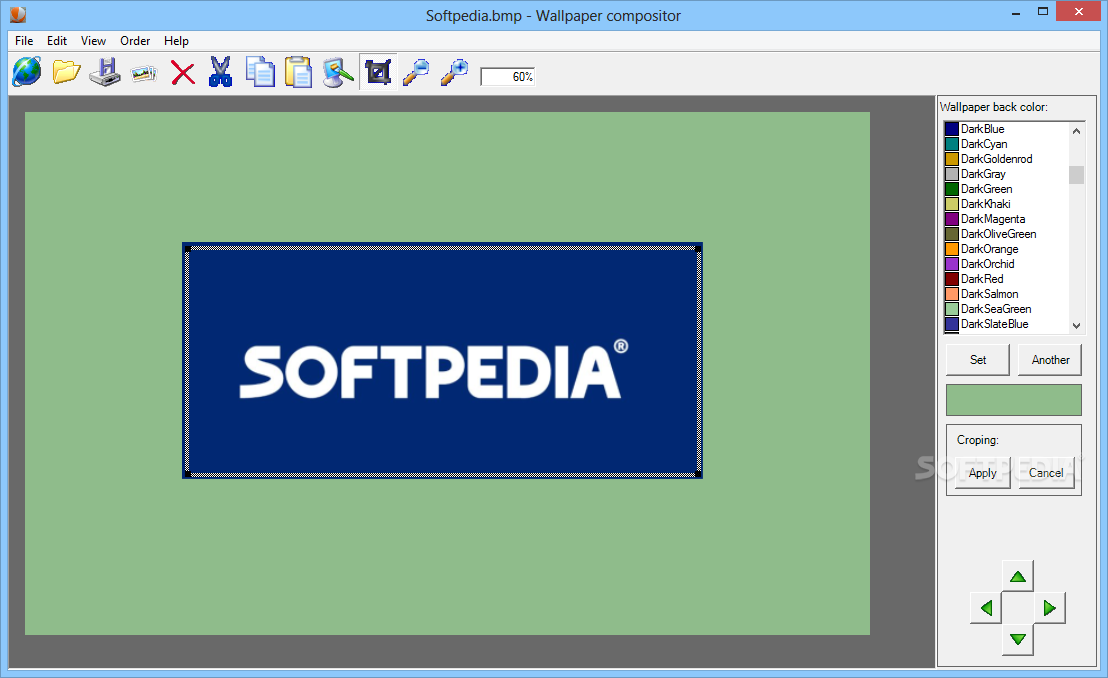Screen dimensions: 1108x678
Task: Zoom in with the plus magnifier icon
Action: pos(454,72)
